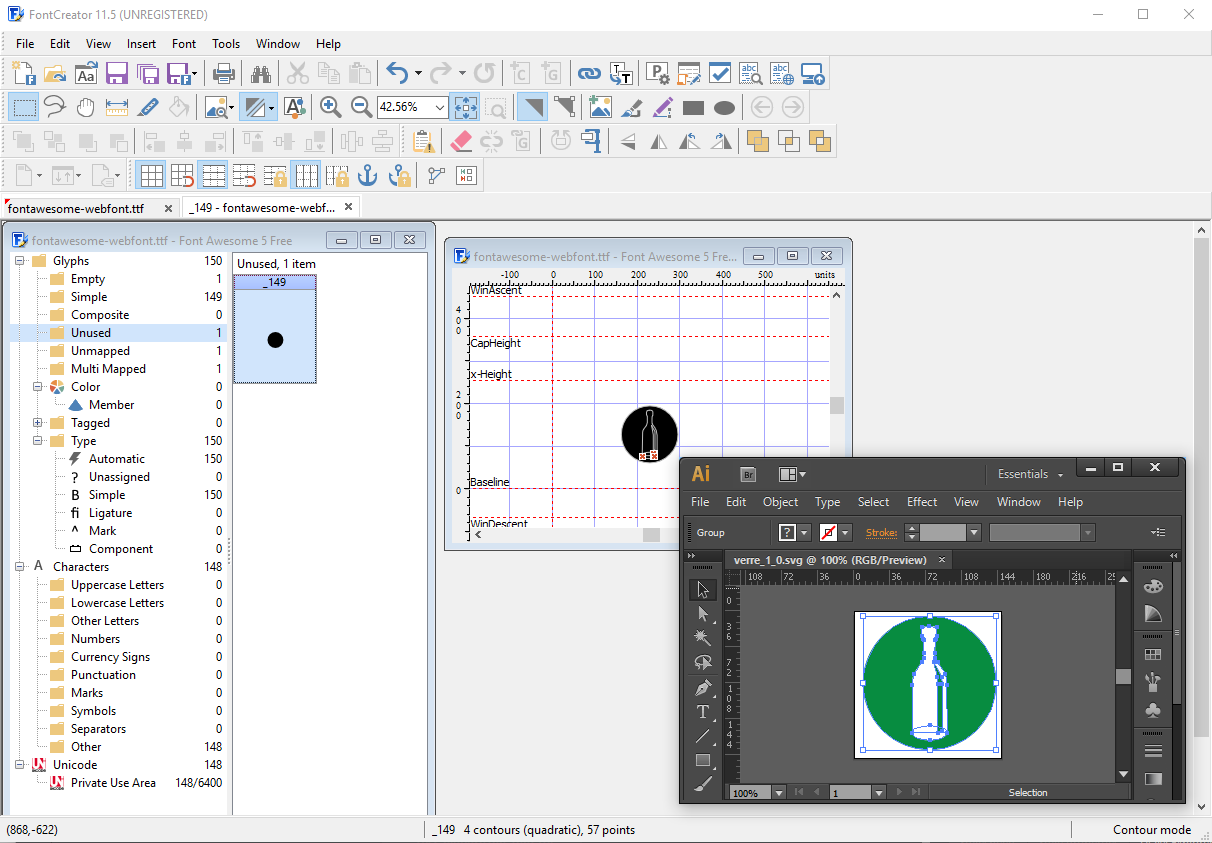
Task: Select the draw rectangle contour tool
Action: 693,108
